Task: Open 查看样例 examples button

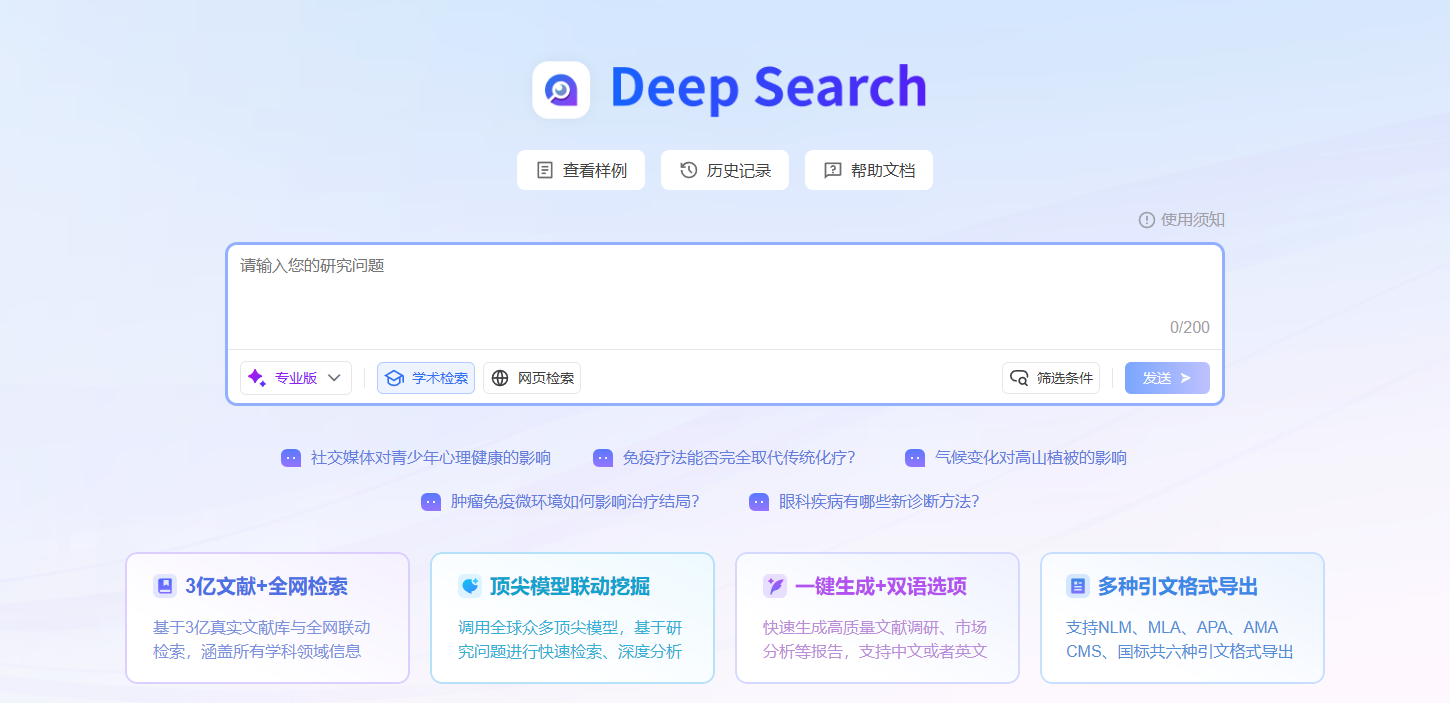Action: click(x=581, y=170)
